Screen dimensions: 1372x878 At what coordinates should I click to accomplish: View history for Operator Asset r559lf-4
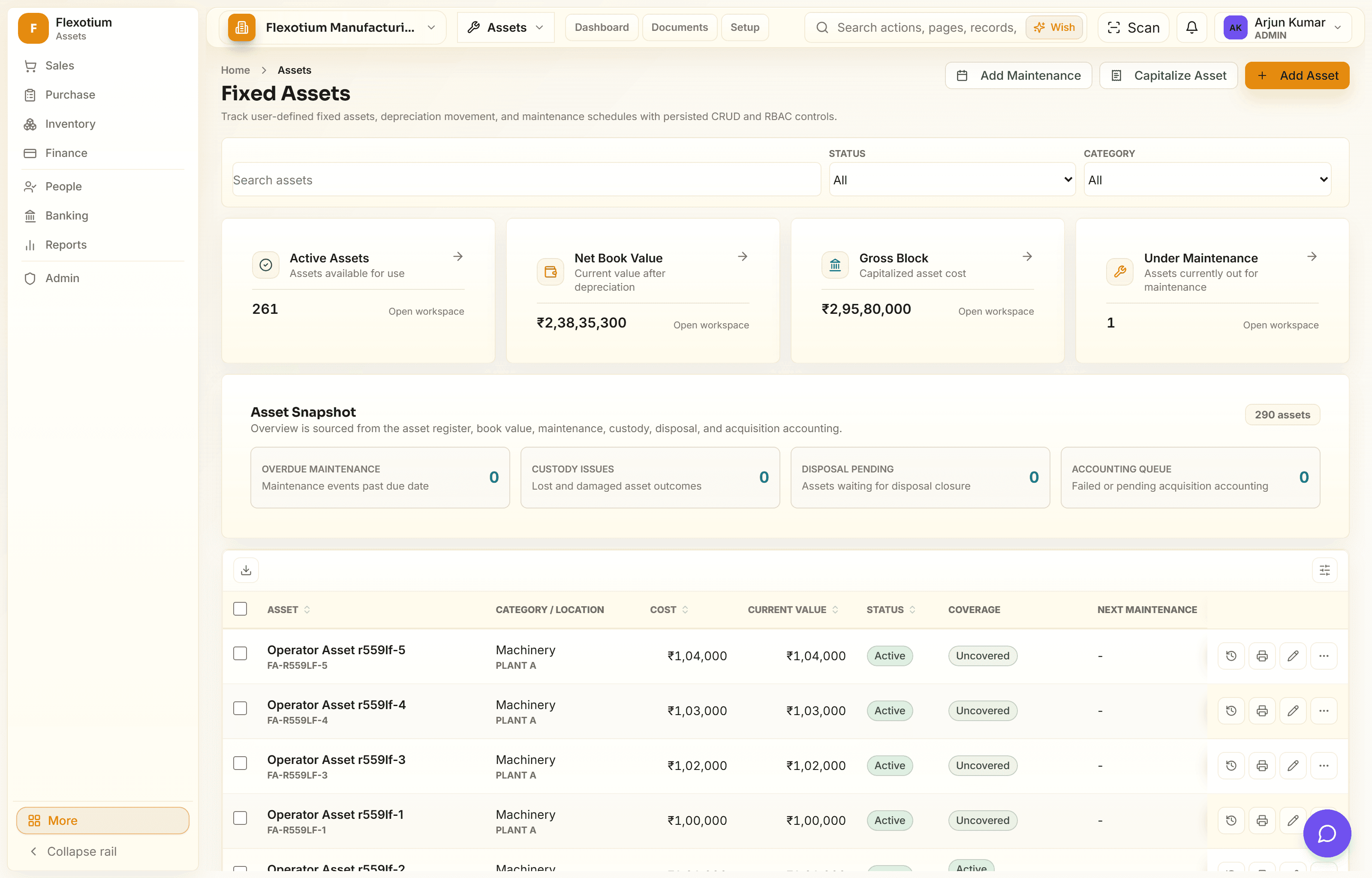[1231, 710]
